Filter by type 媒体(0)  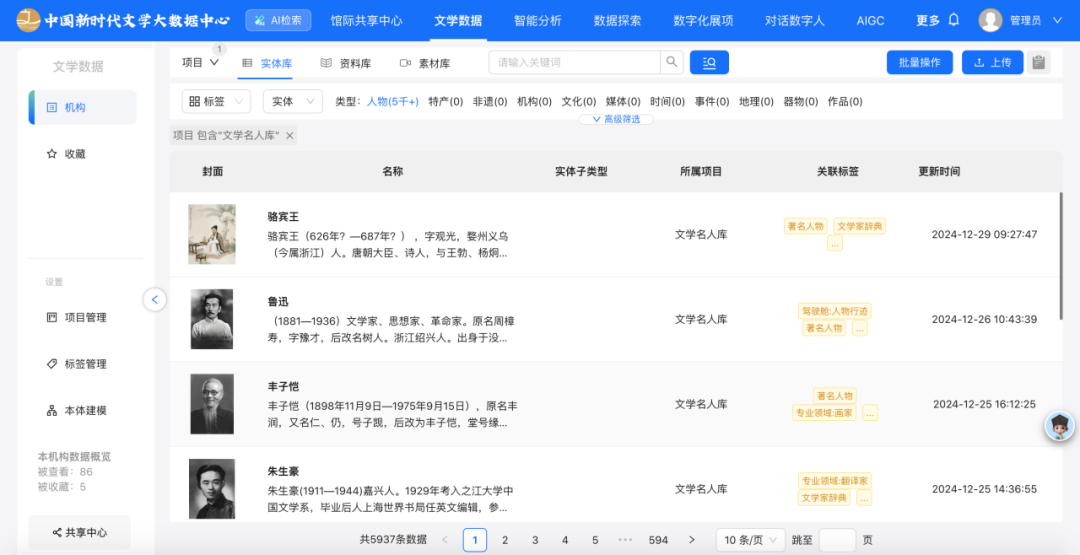tap(623, 101)
